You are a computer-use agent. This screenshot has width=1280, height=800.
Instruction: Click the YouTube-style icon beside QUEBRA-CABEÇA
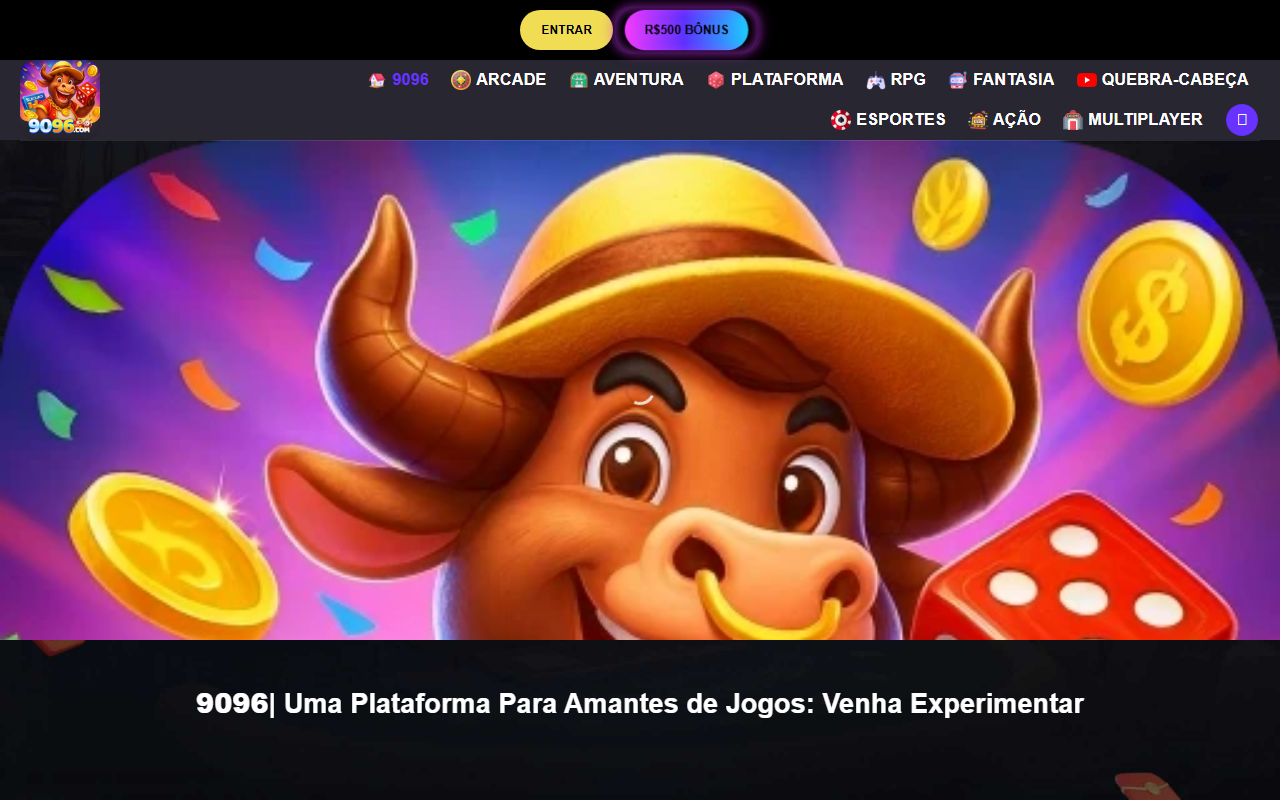pos(1087,80)
